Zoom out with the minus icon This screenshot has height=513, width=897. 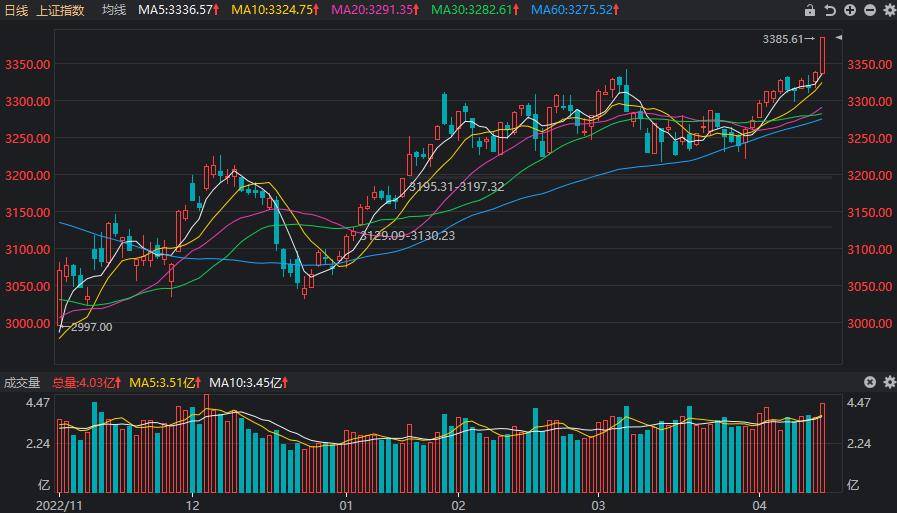click(x=870, y=10)
